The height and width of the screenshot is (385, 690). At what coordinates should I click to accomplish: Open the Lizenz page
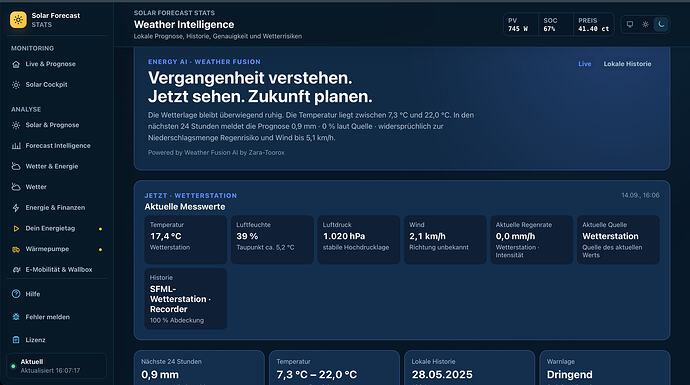[57, 340]
